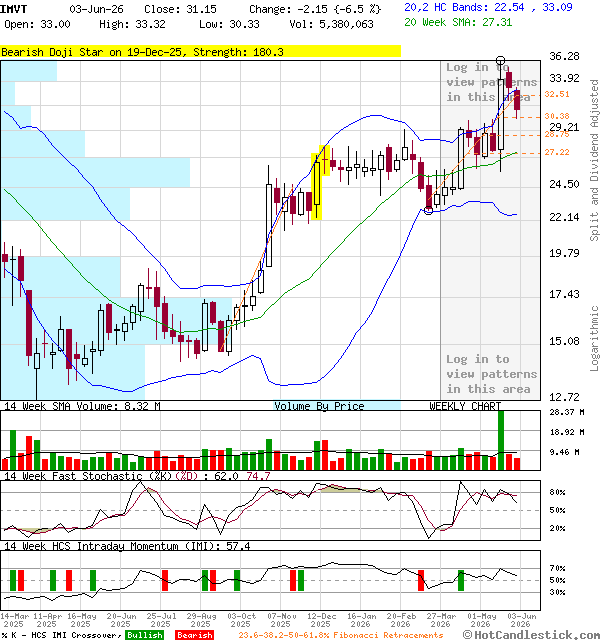Click the tallest green volume bar
This screenshot has height=640, width=600.
[501, 440]
